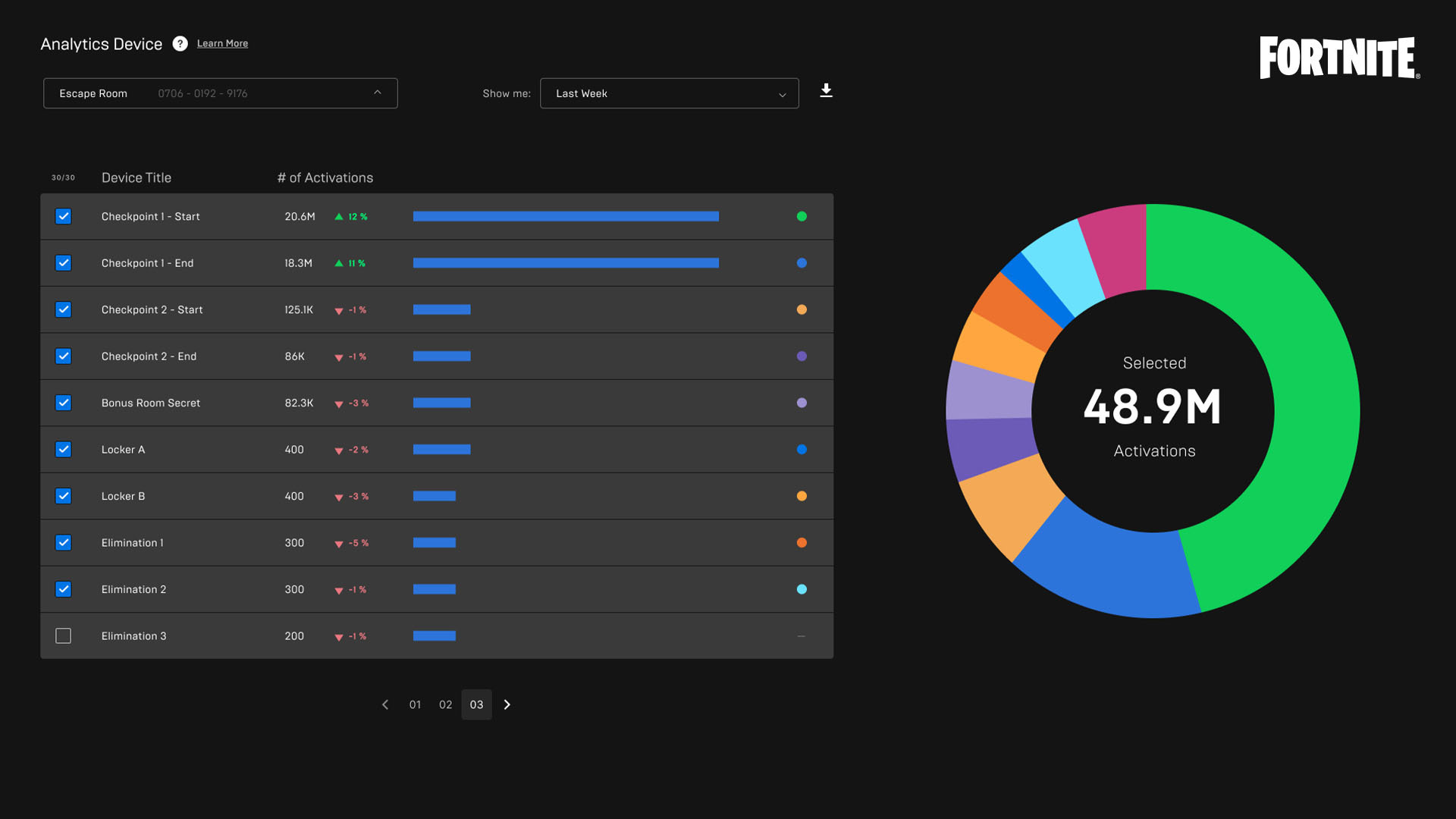Navigate to page 01
The width and height of the screenshot is (1456, 819).
pos(414,704)
